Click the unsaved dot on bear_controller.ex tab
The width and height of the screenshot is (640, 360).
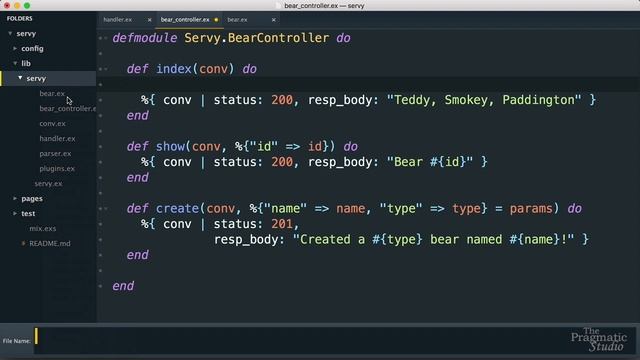(x=216, y=20)
